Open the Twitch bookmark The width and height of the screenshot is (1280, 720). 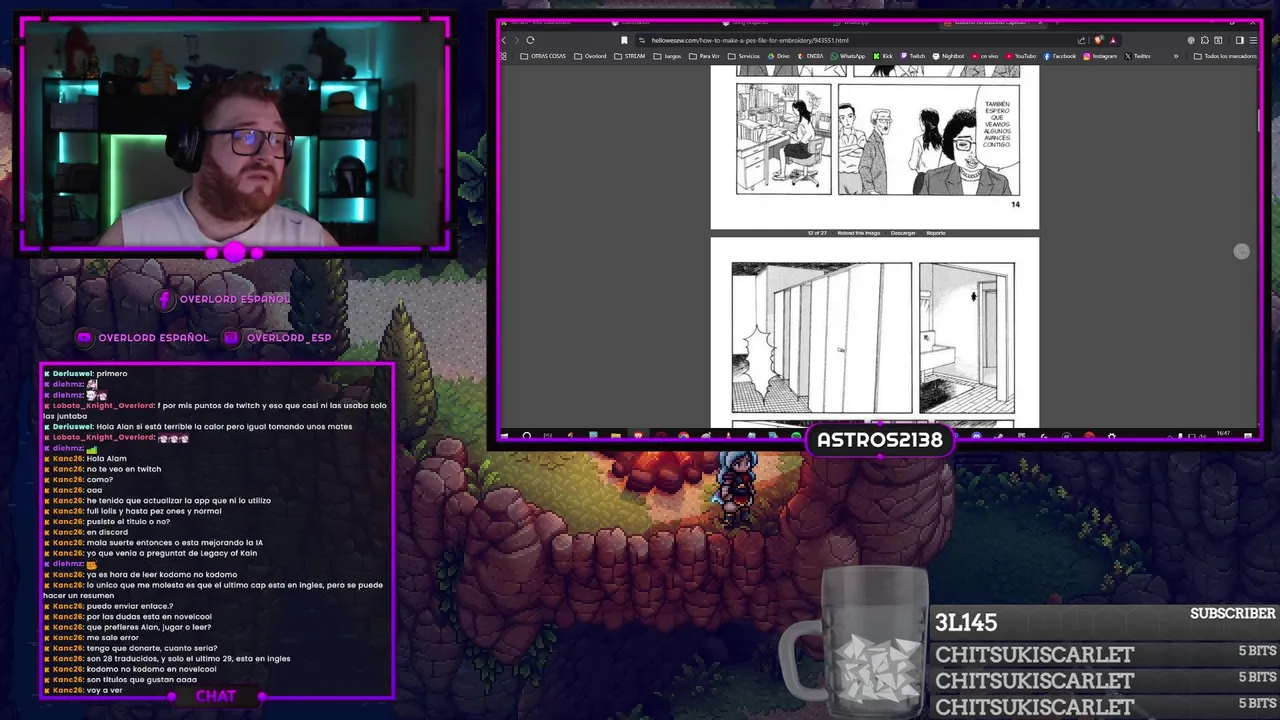[913, 56]
